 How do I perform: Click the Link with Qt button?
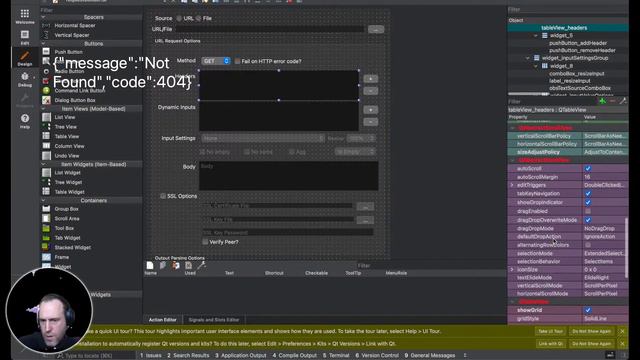point(550,344)
